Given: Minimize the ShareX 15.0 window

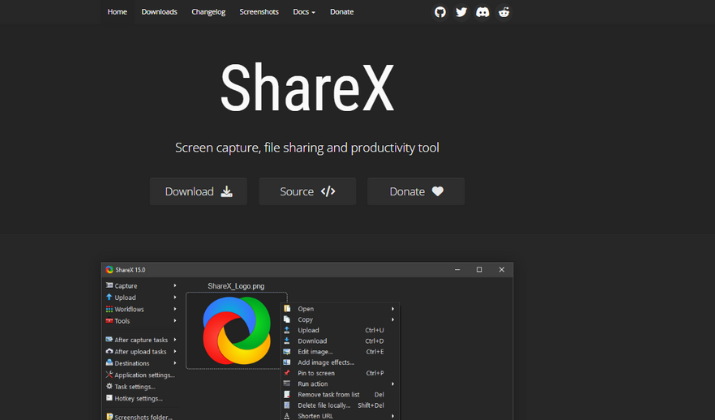Looking at the screenshot, I should click(457, 270).
